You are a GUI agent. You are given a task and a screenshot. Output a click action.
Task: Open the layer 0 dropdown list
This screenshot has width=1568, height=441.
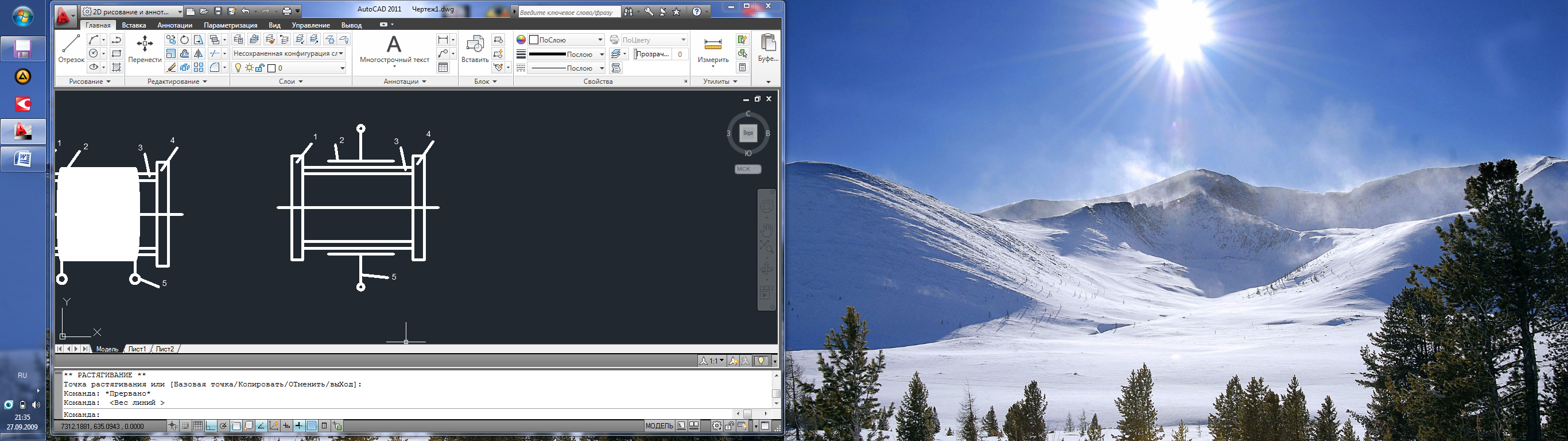[289, 68]
